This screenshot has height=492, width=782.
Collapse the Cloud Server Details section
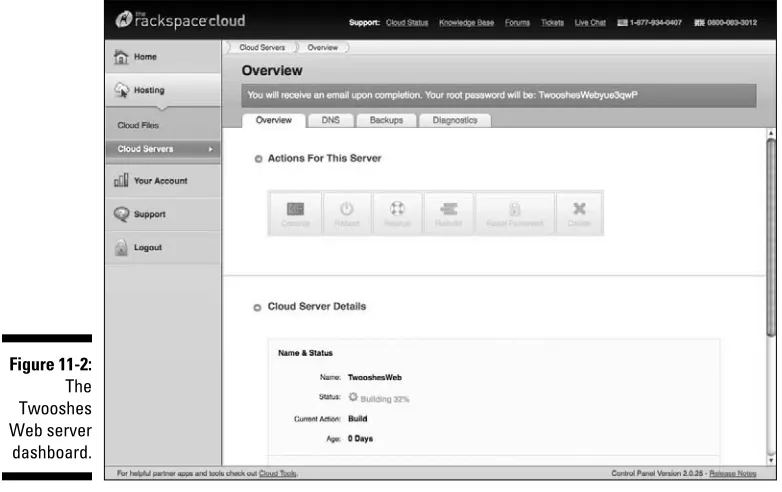257,308
